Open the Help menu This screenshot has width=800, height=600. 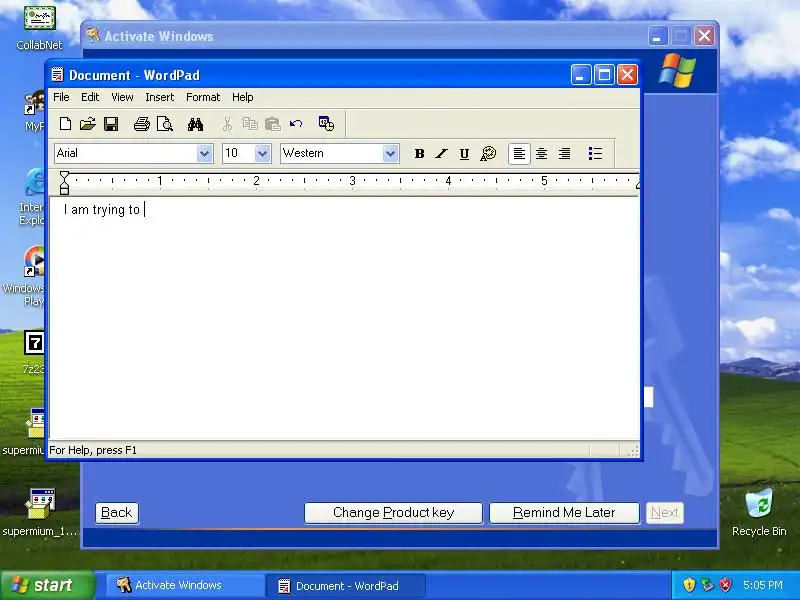242,97
